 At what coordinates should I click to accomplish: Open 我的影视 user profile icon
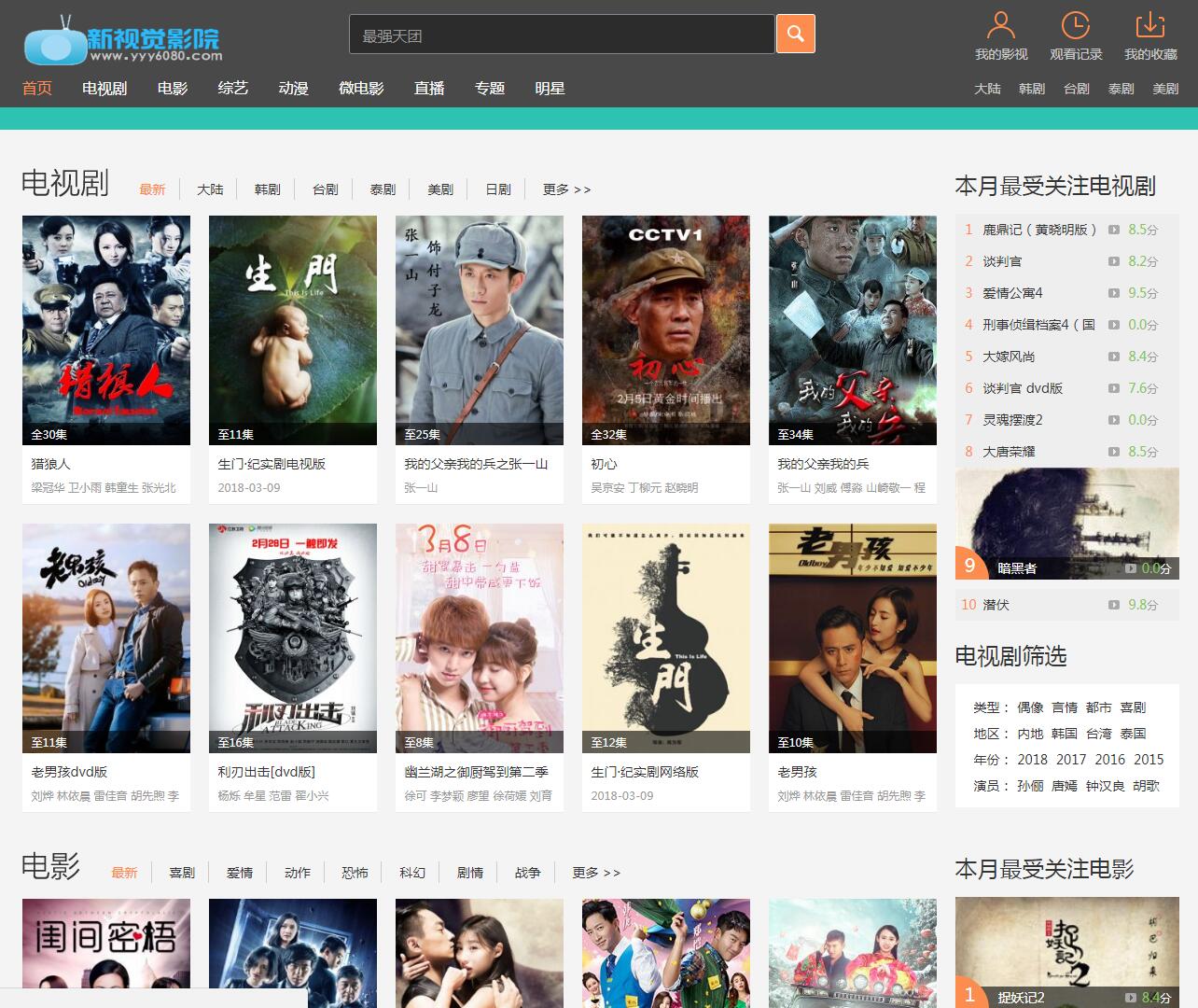(x=1001, y=25)
